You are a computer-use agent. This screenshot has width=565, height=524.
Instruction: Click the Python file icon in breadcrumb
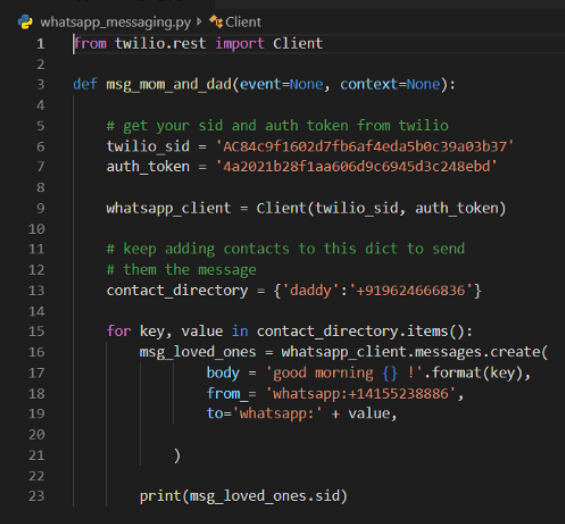click(25, 22)
